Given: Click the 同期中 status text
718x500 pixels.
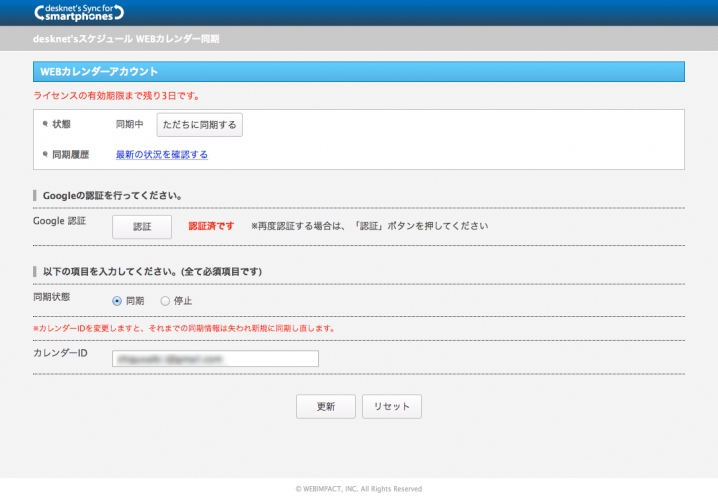Looking at the screenshot, I should [129, 124].
